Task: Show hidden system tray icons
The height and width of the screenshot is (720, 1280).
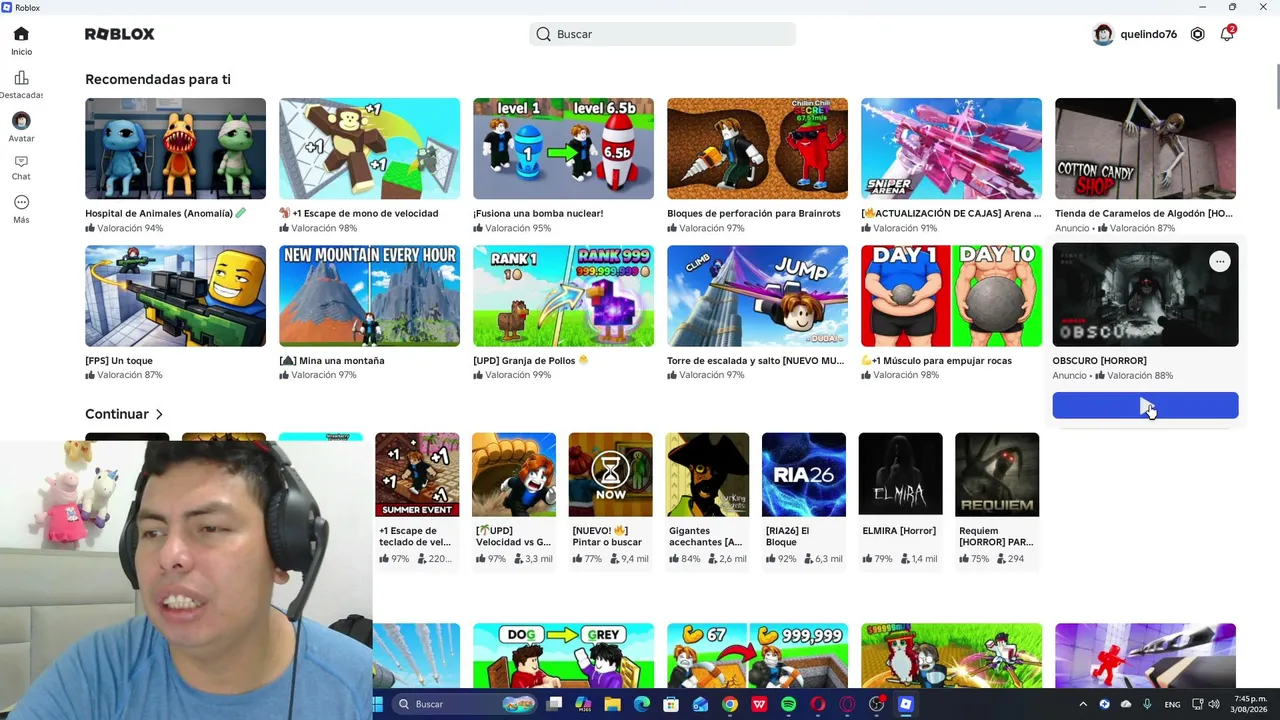Action: pos(1083,704)
